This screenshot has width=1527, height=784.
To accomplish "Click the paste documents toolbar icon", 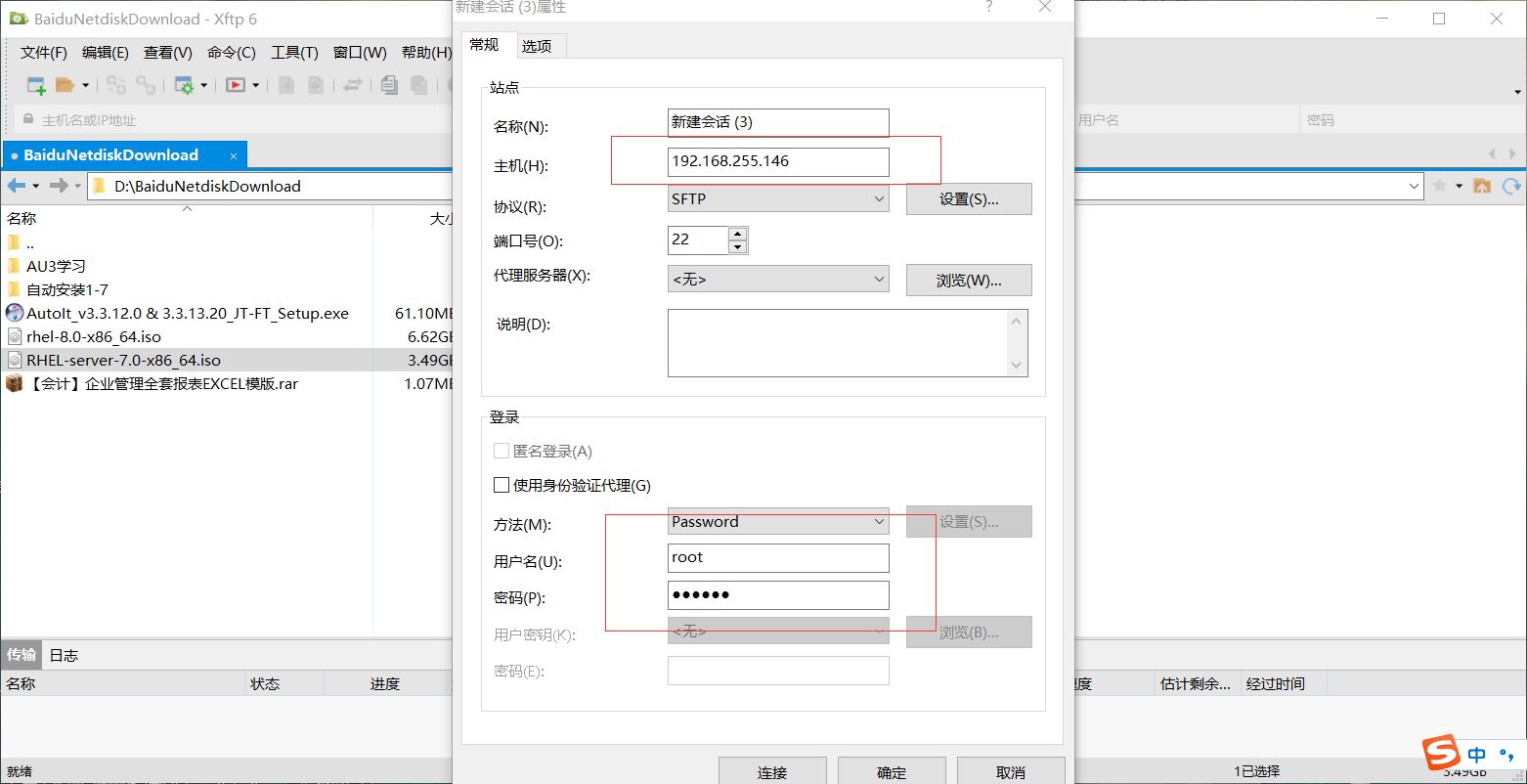I will coord(418,85).
